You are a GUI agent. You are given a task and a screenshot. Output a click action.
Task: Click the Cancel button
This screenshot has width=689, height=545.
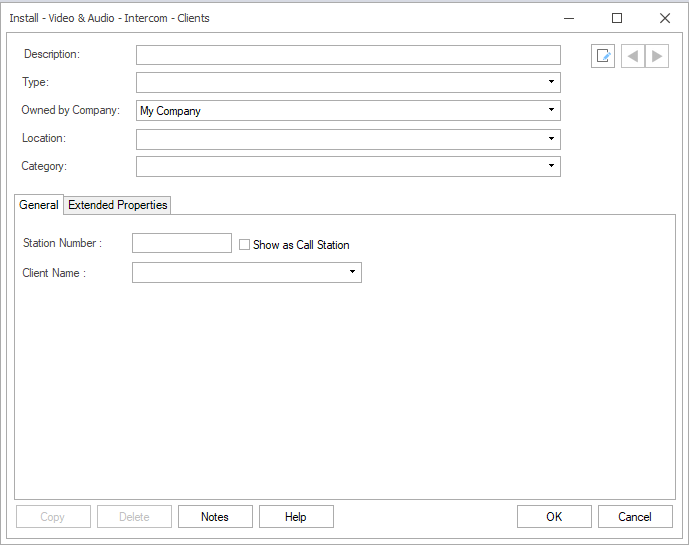635,517
